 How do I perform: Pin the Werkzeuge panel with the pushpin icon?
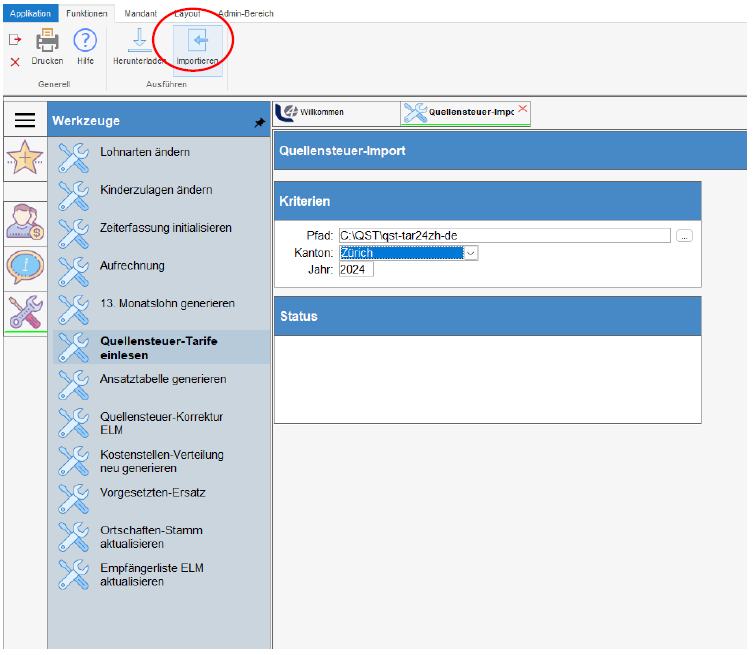pos(260,122)
